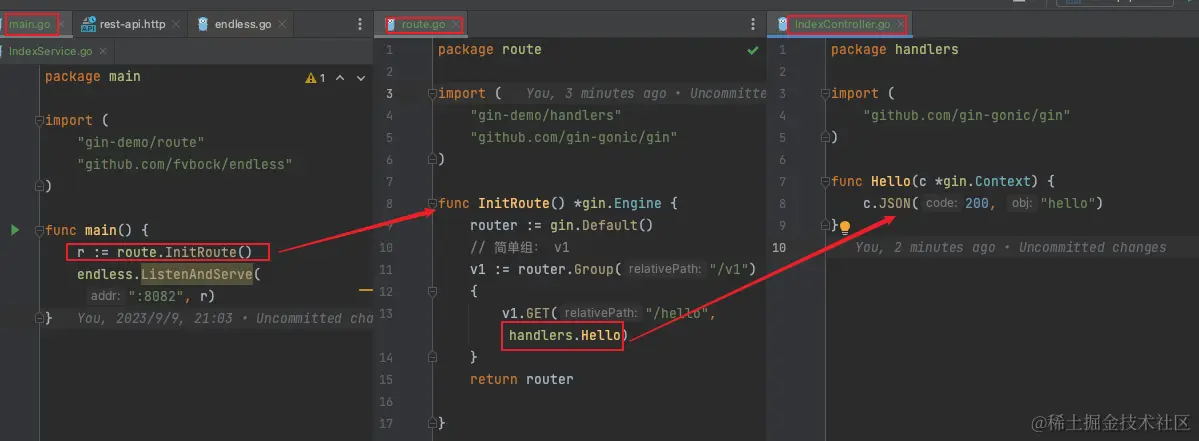This screenshot has width=1199, height=441.
Task: Click the fold end marker after main's closing brace
Action: (x=39, y=318)
